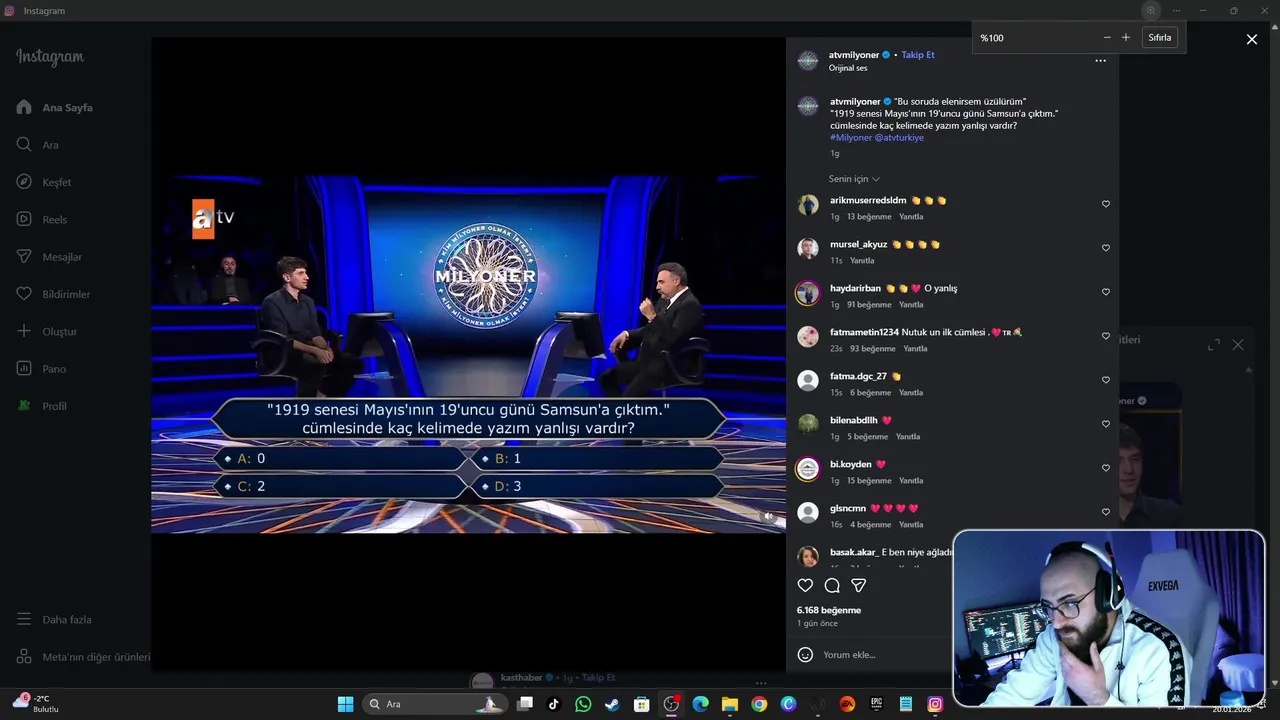Viewport: 1280px width, 720px height.
Task: Open Profil page from sidebar
Action: point(42,406)
